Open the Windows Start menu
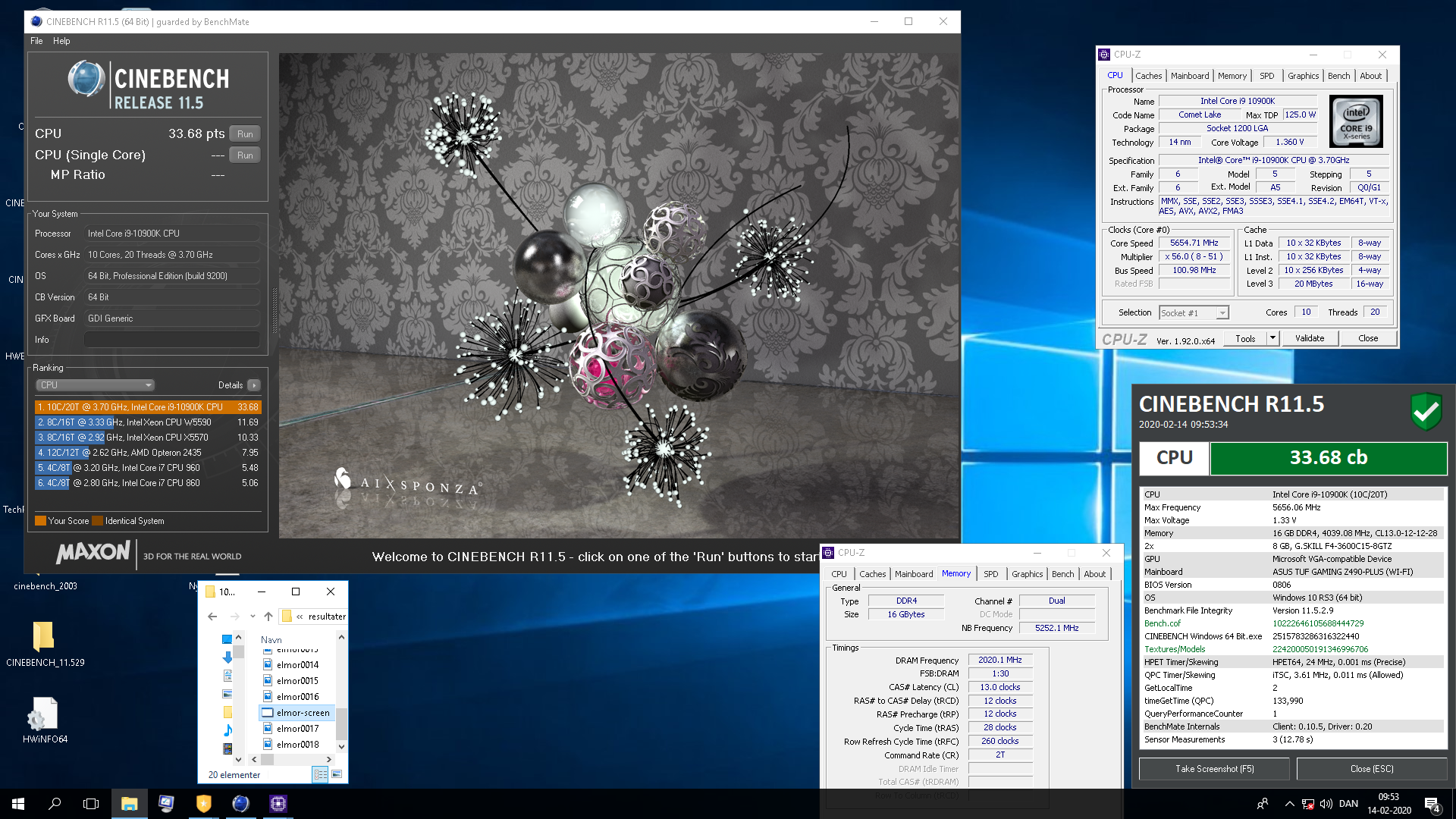The image size is (1456, 819). pos(18,804)
